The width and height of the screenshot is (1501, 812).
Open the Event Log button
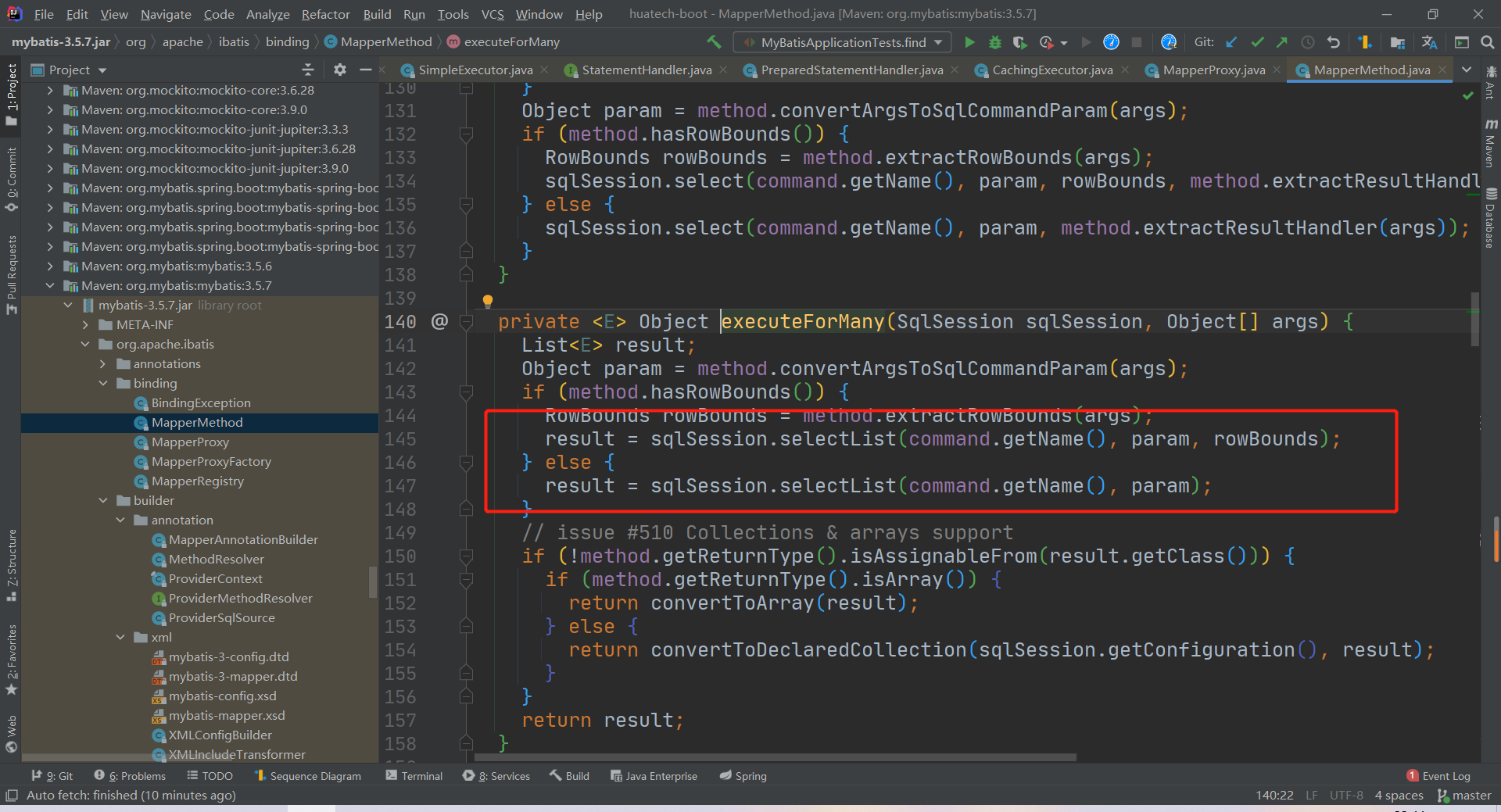point(1438,776)
